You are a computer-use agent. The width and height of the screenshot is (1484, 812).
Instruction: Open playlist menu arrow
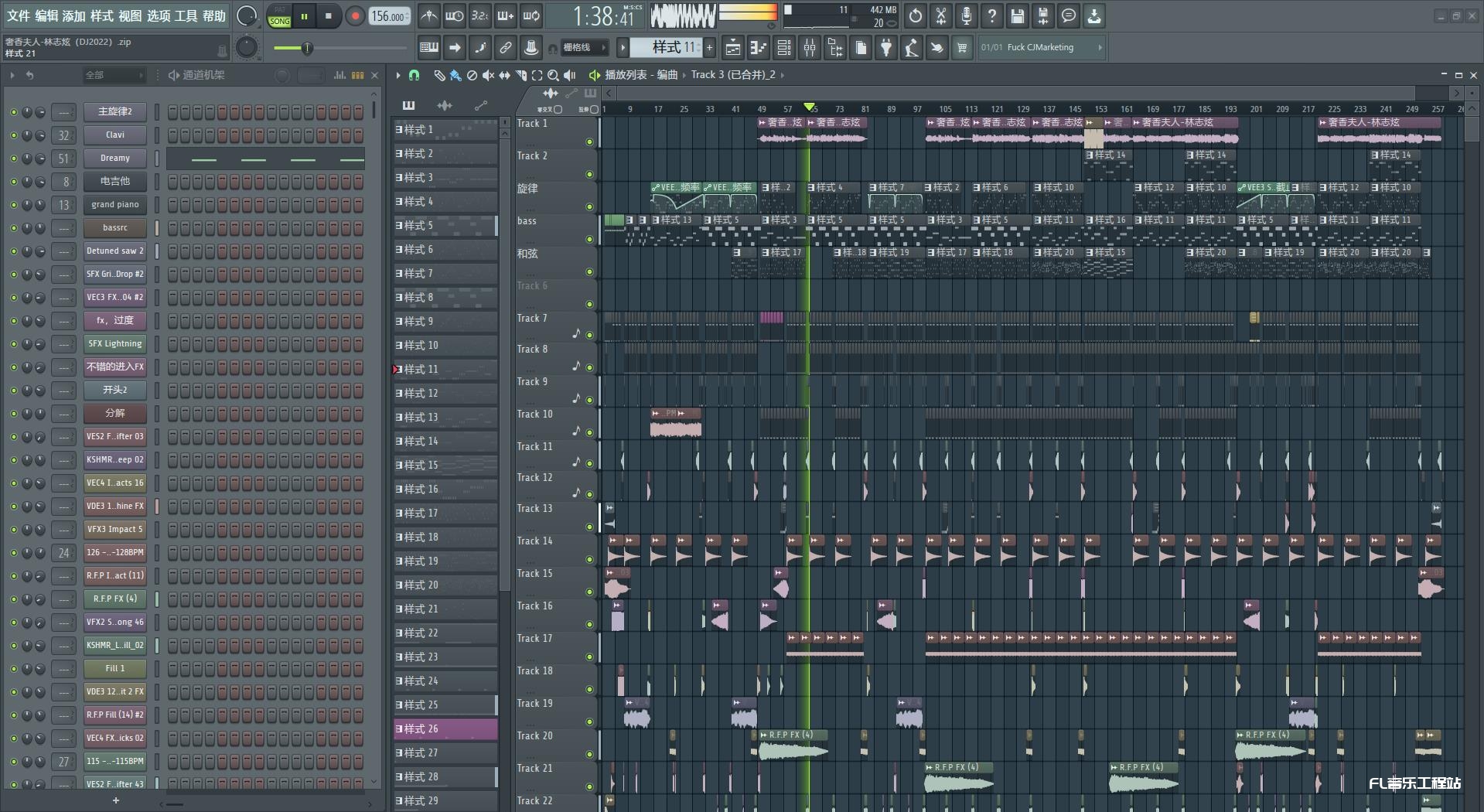pyautogui.click(x=397, y=75)
